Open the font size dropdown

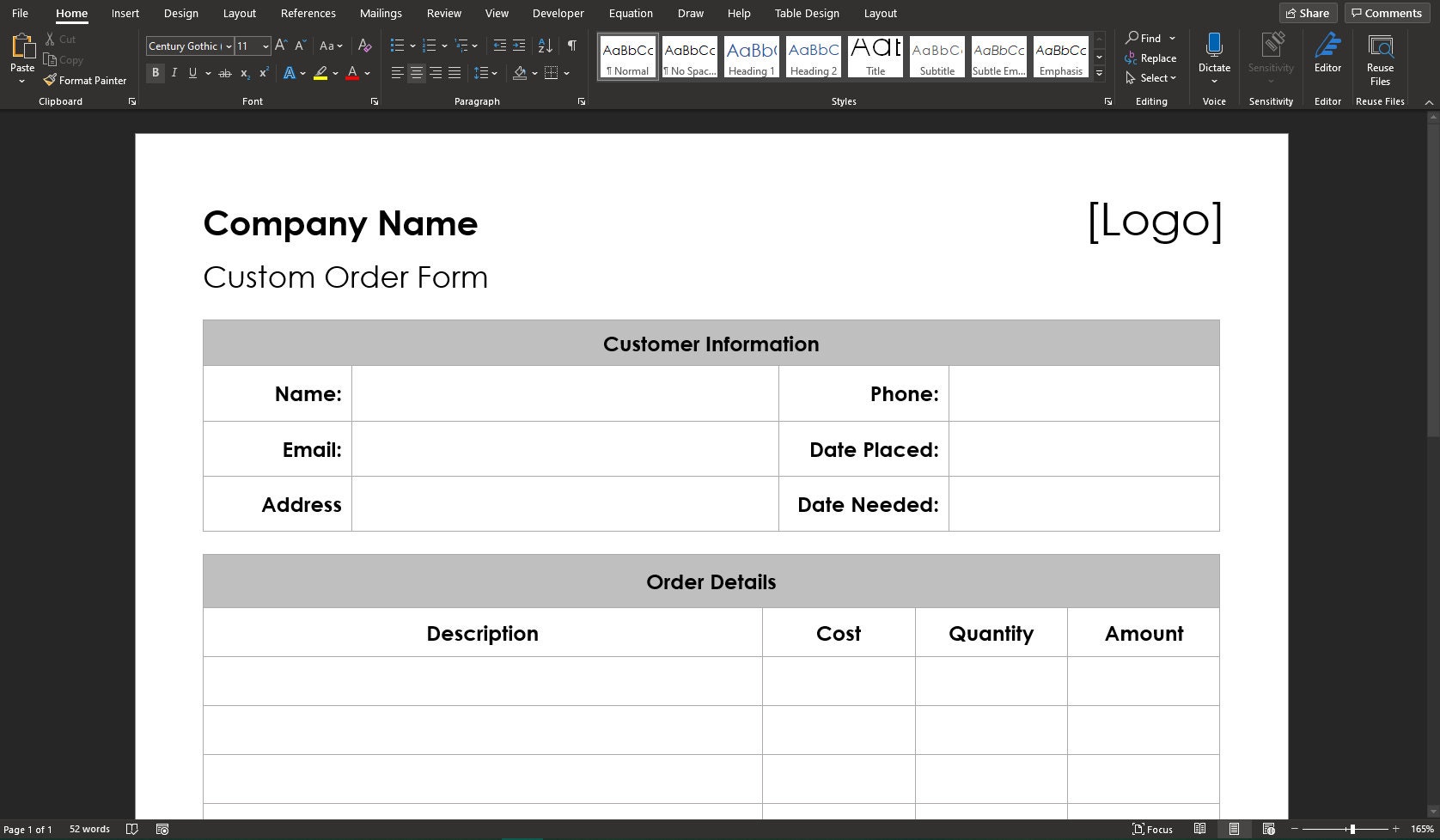265,46
